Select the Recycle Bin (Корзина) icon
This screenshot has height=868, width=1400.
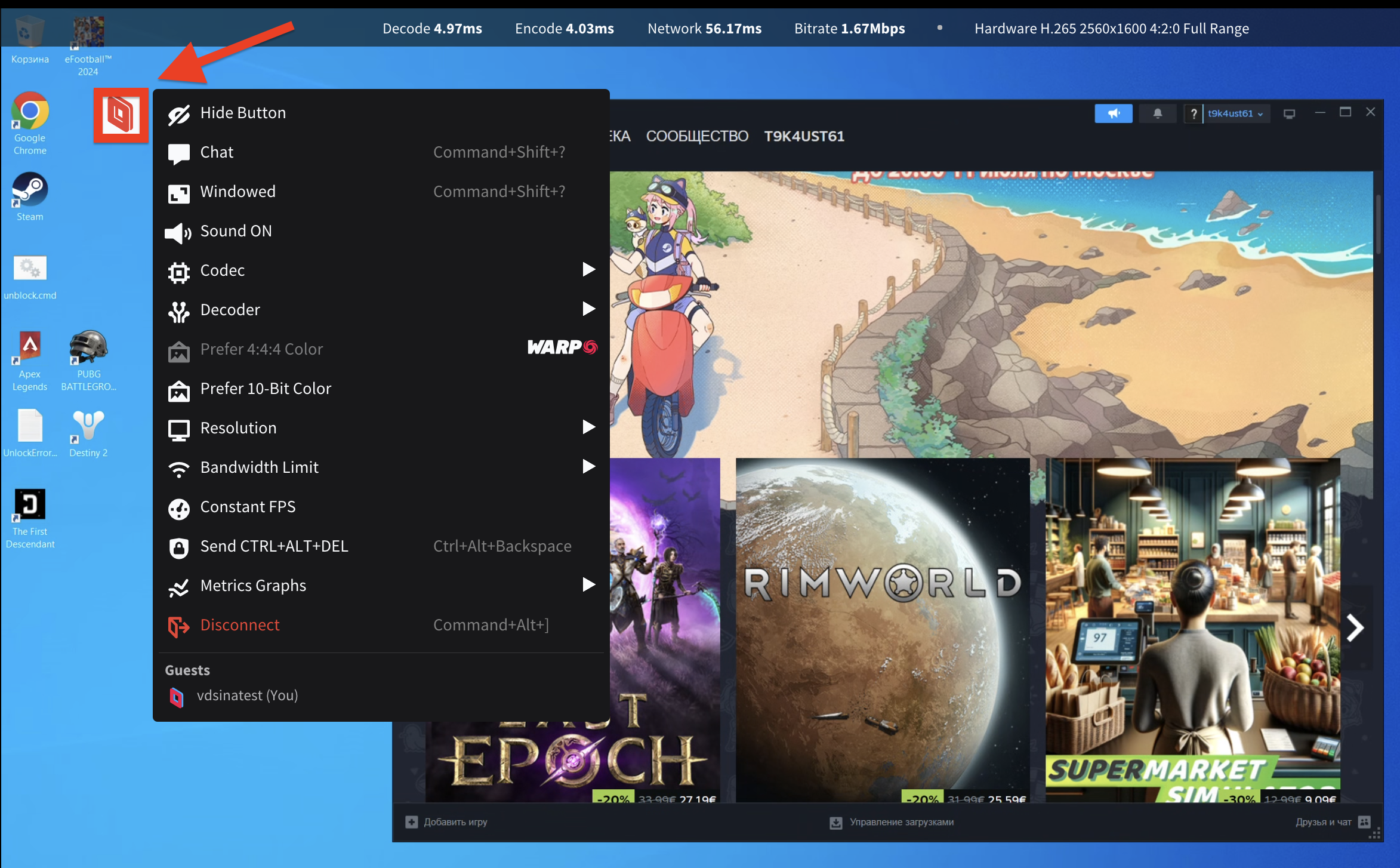coord(30,40)
